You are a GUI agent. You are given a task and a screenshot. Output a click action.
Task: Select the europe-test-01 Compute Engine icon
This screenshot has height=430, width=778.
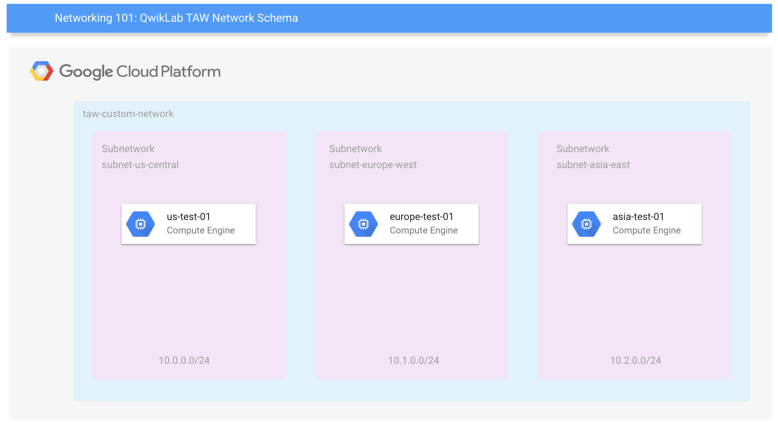(x=363, y=224)
